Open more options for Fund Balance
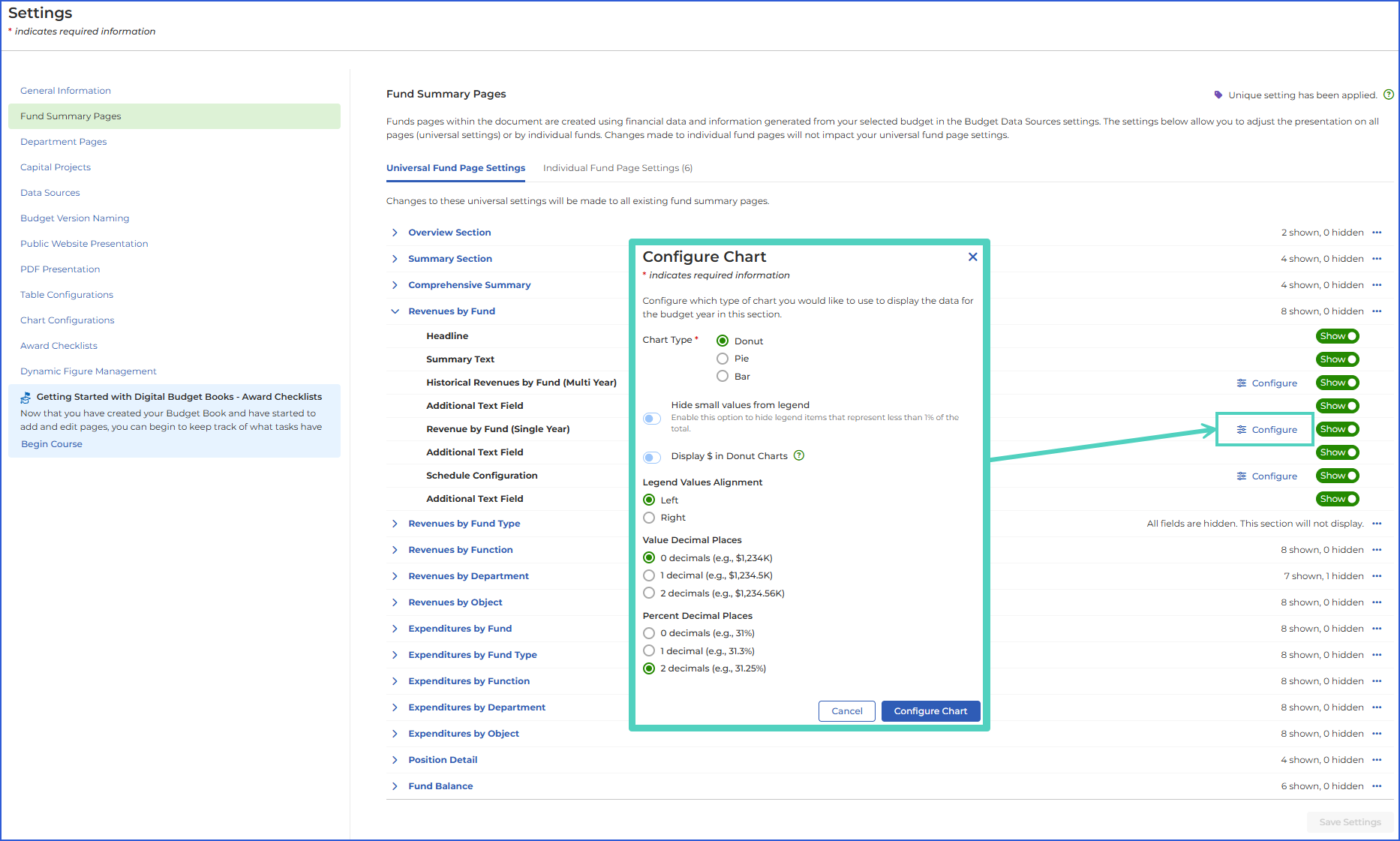The width and height of the screenshot is (1400, 841). point(1377,786)
